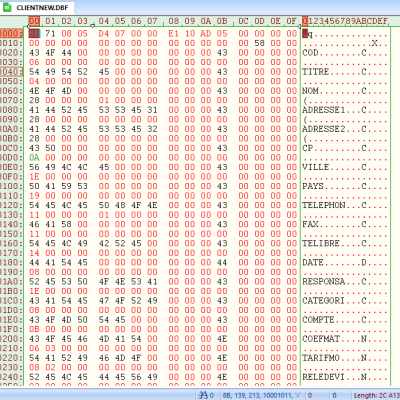This screenshot has height=400, width=400.
Task: Select the highlighted 8B byte in row 0000
Action: tap(34, 34)
